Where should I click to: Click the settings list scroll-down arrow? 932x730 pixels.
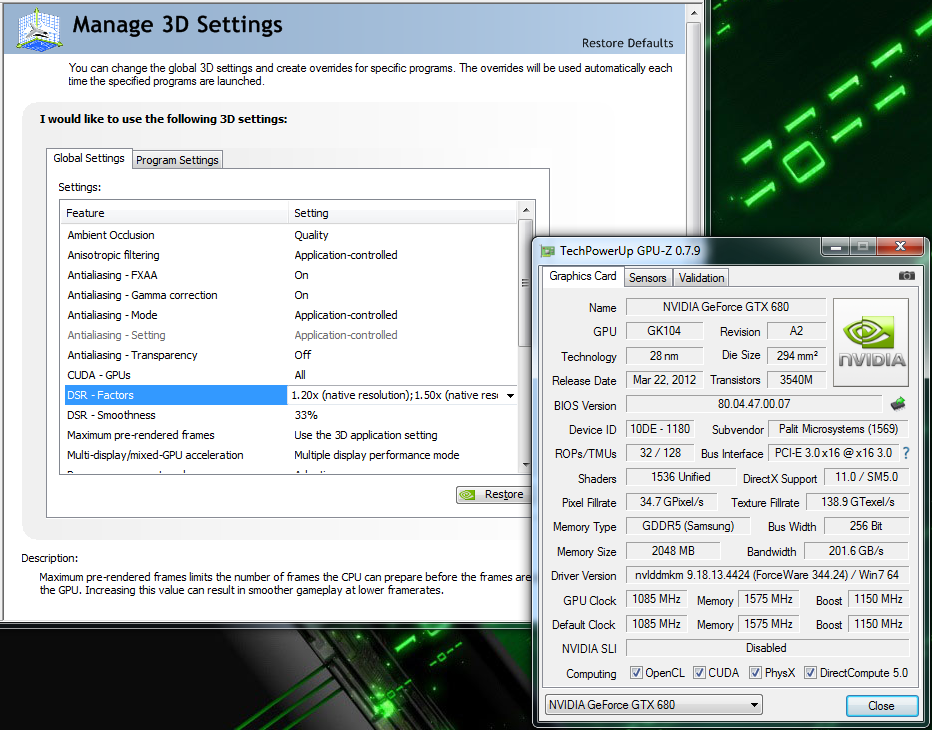[x=525, y=465]
